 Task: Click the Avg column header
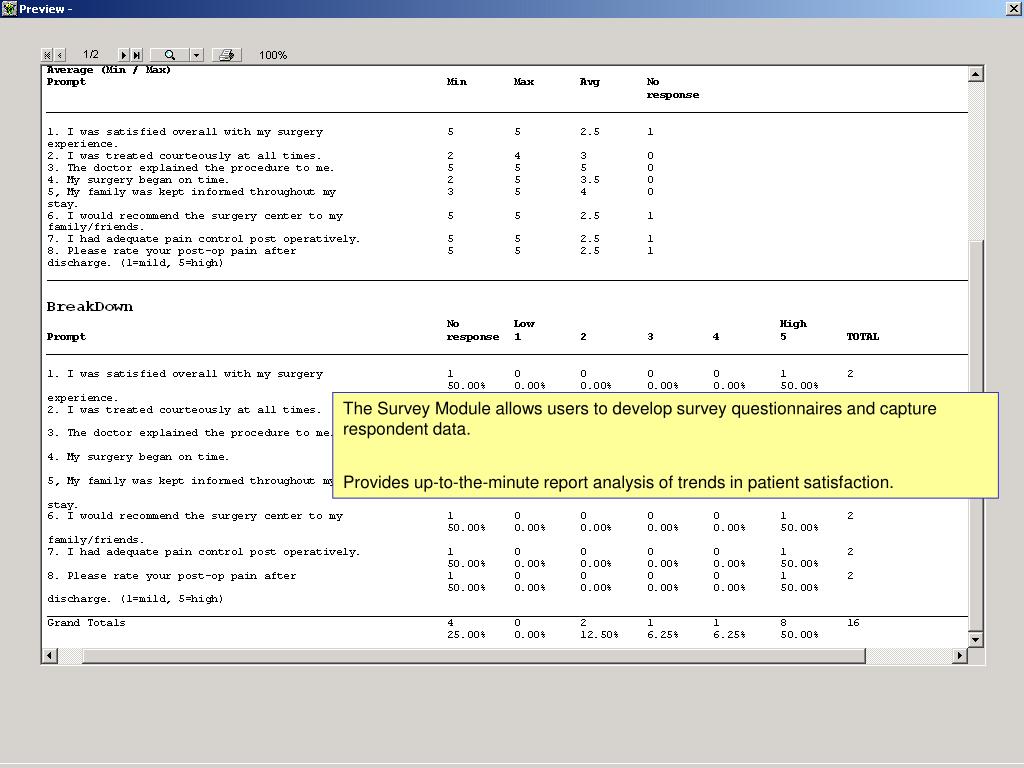click(590, 82)
